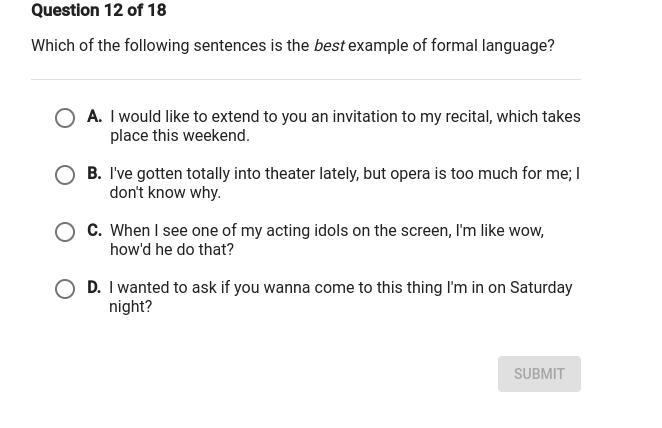Click the bold letter 'A.' label

(x=95, y=117)
